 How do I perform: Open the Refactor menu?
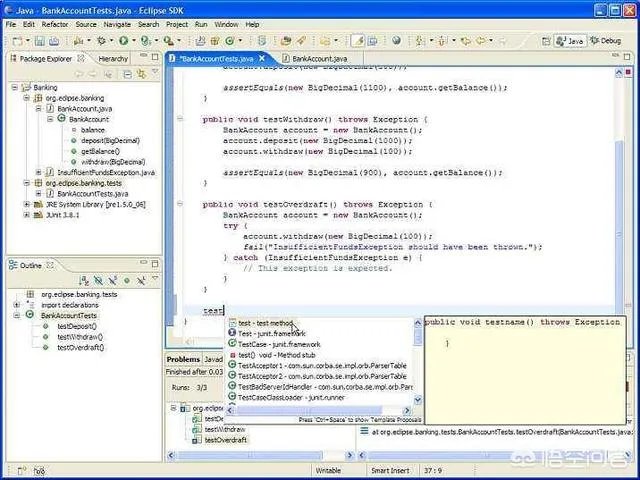[55, 23]
